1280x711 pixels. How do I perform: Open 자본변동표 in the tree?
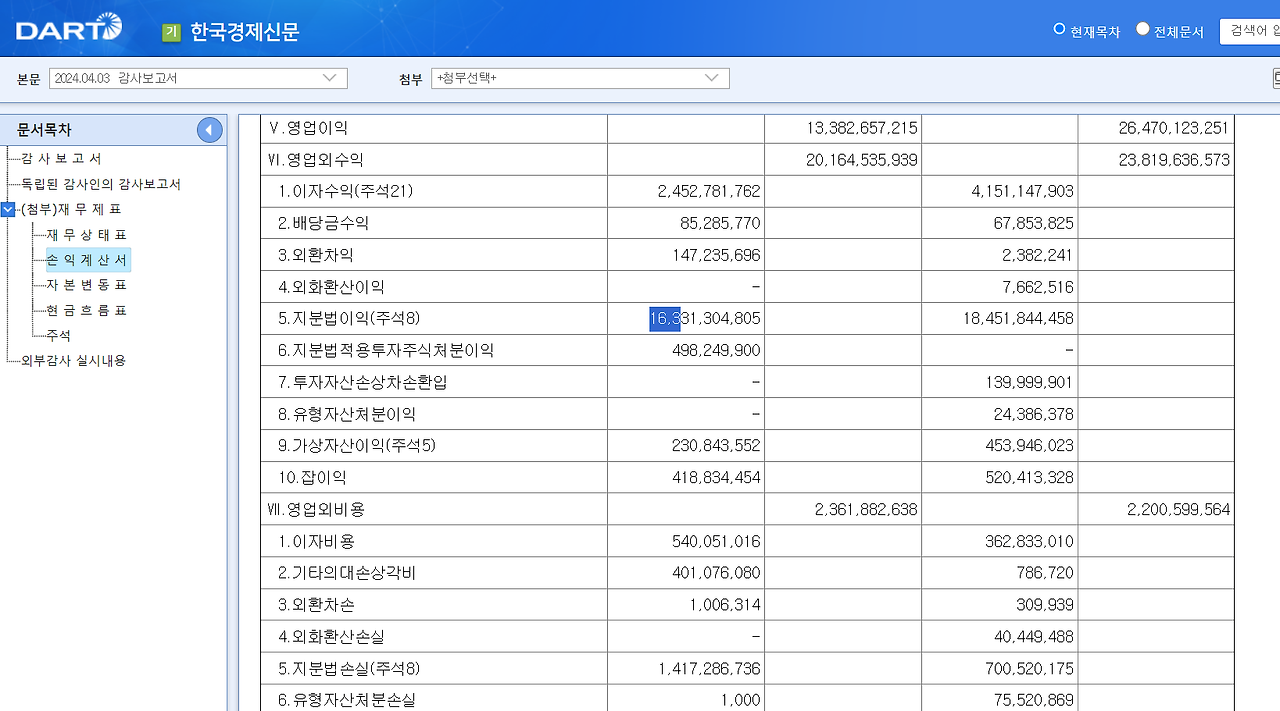pos(87,285)
